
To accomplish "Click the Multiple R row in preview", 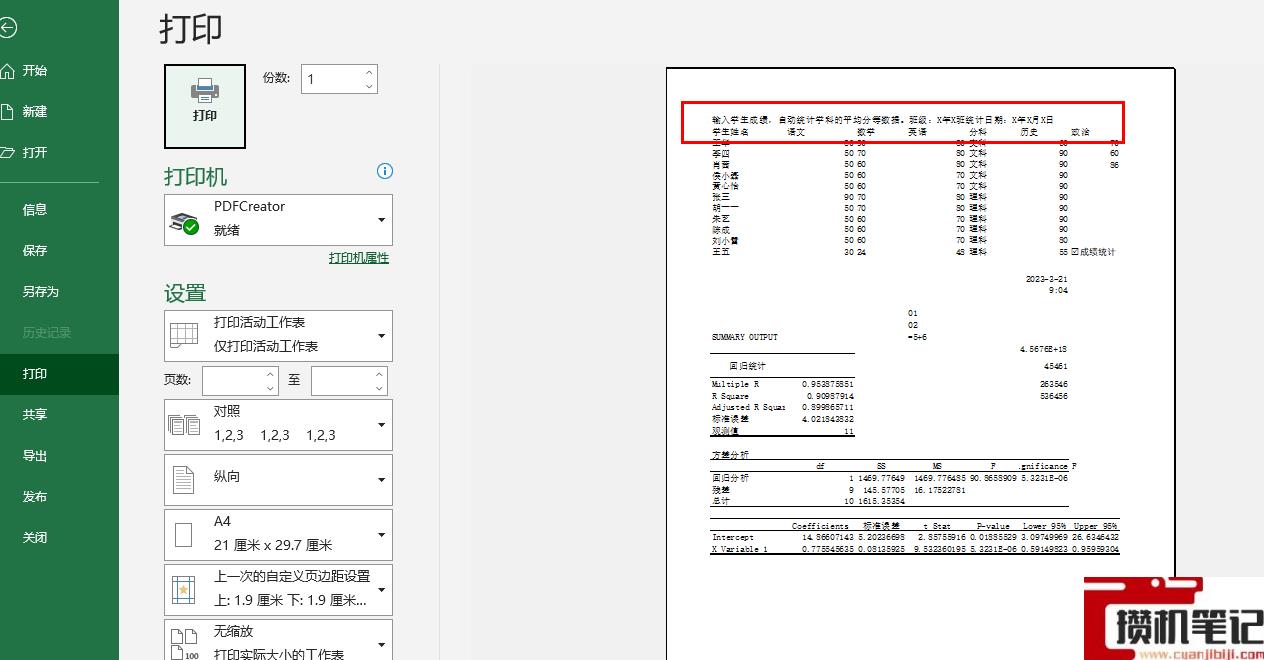I will (x=783, y=384).
